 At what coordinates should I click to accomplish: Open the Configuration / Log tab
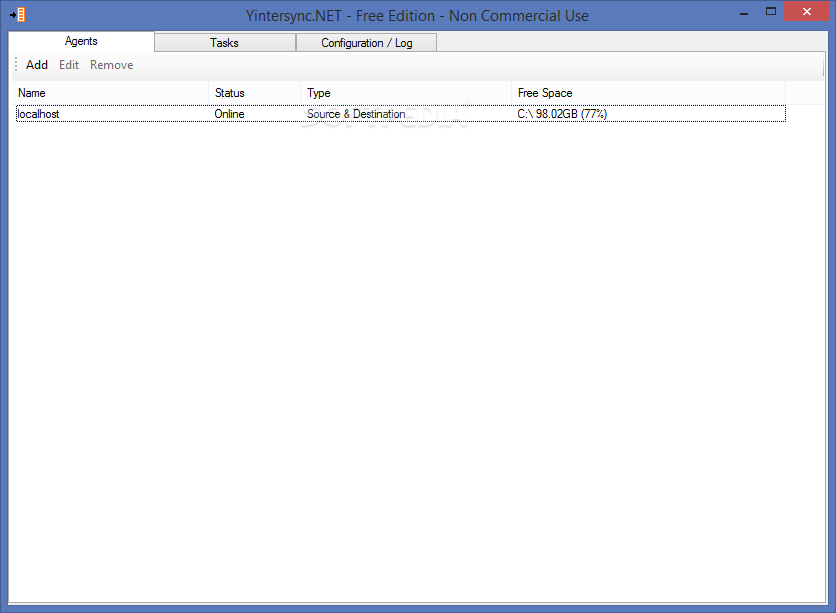point(366,43)
